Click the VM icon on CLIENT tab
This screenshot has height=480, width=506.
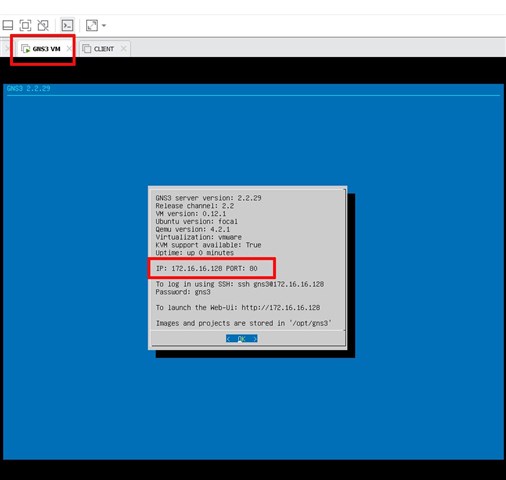[x=86, y=49]
